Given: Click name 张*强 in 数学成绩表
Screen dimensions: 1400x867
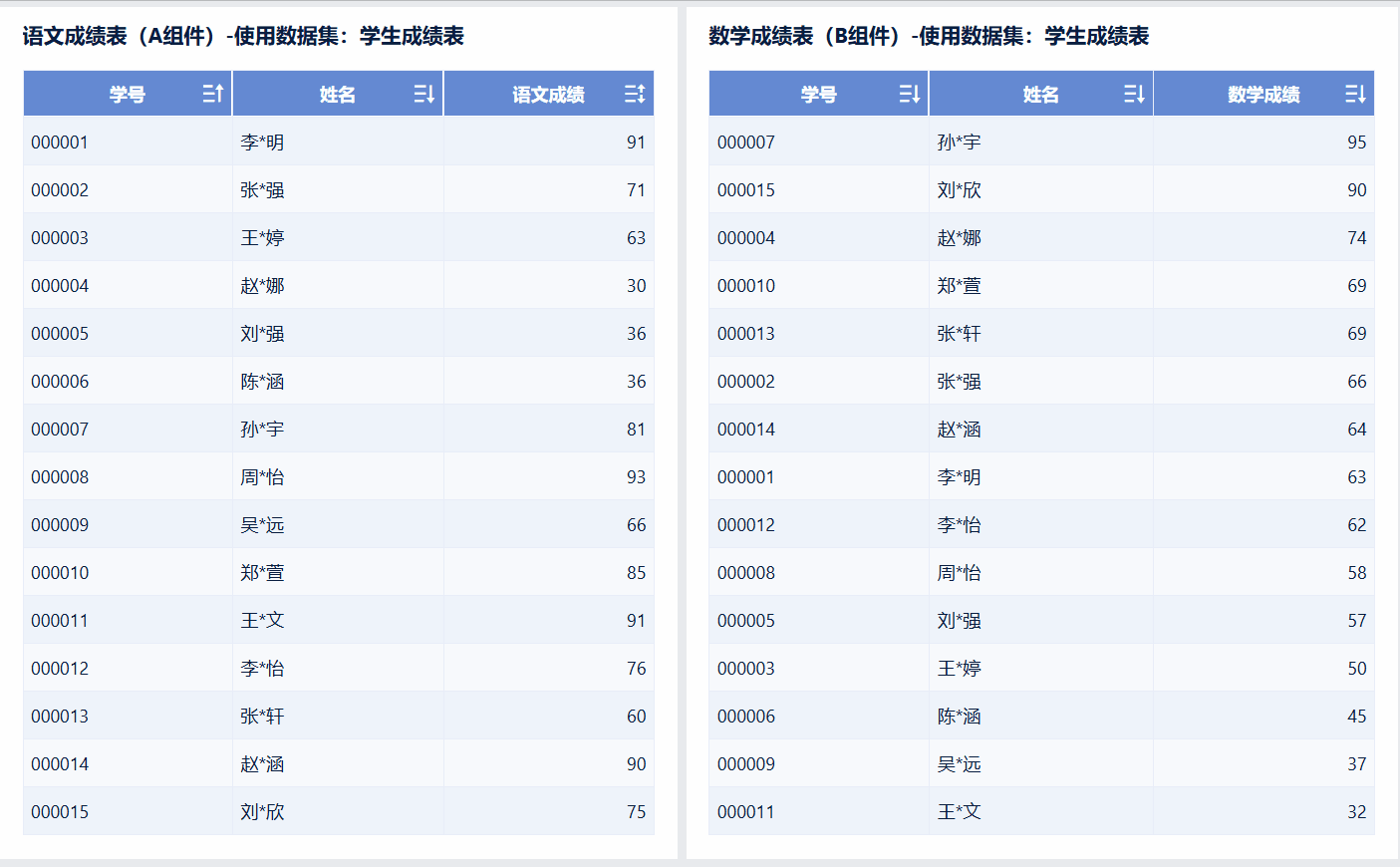Looking at the screenshot, I should [959, 382].
